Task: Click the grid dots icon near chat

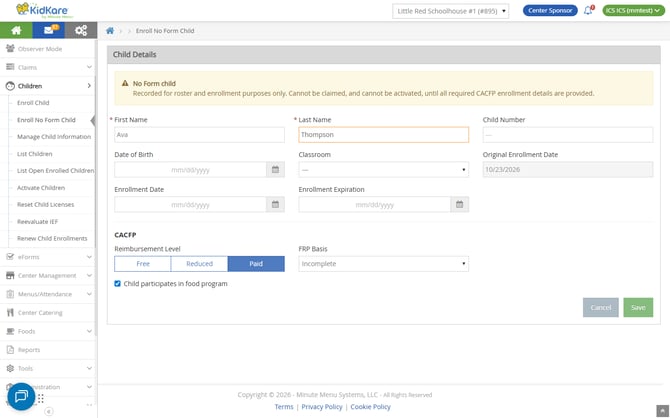Action: point(41,399)
